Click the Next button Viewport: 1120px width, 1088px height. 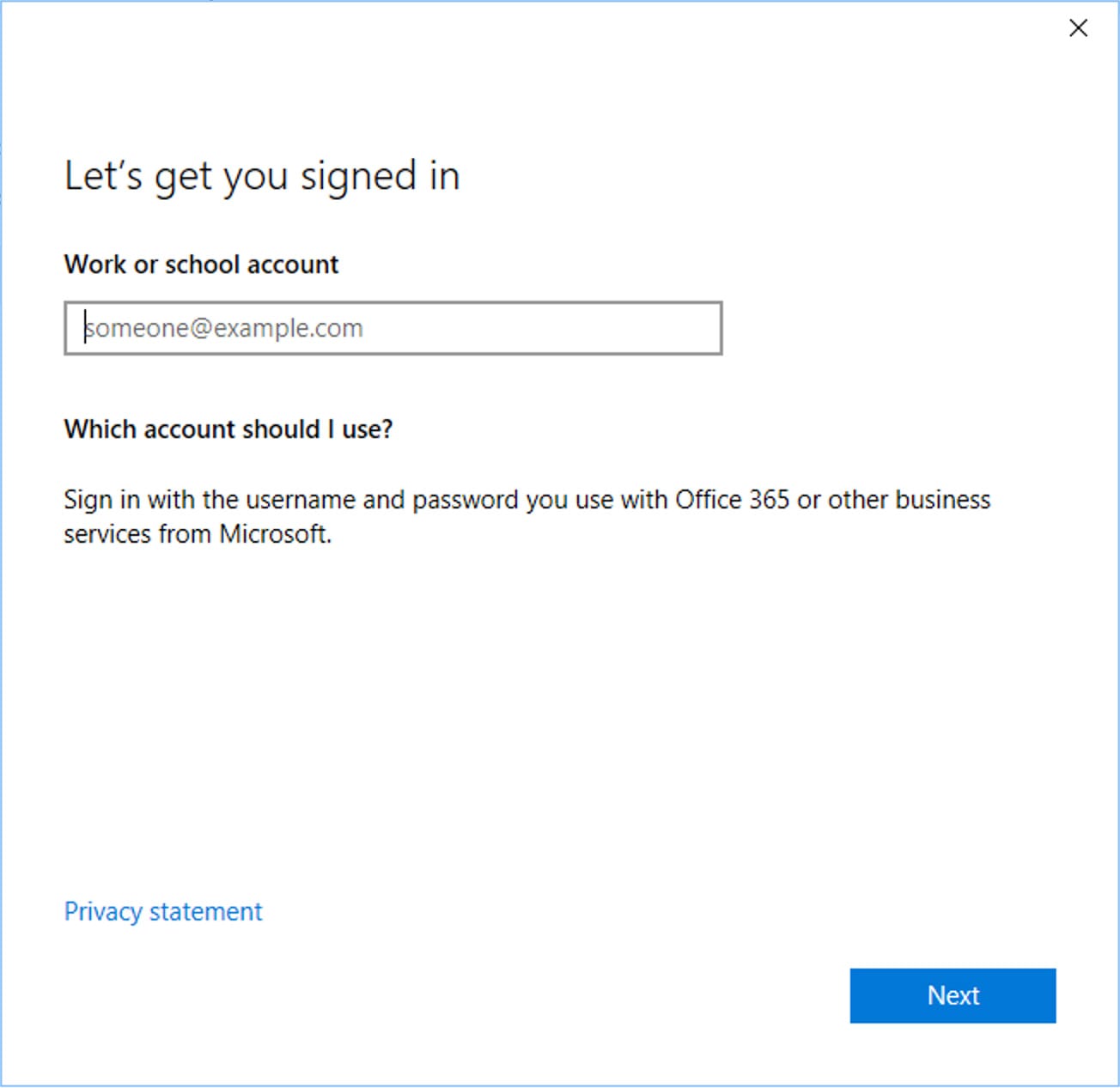tap(953, 995)
